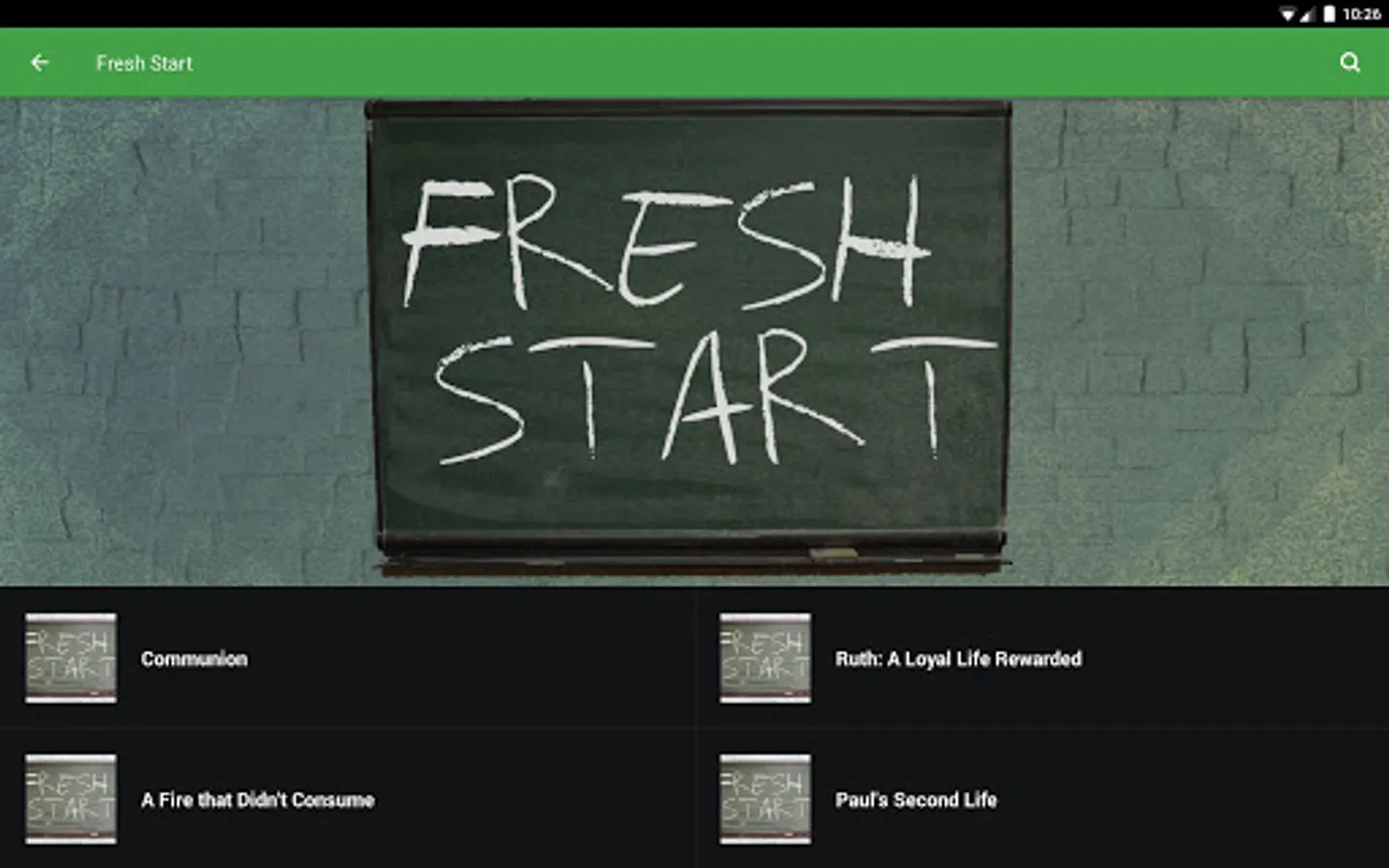Viewport: 1389px width, 868px height.
Task: Select Paul's Second Life item
Action: click(1042, 800)
